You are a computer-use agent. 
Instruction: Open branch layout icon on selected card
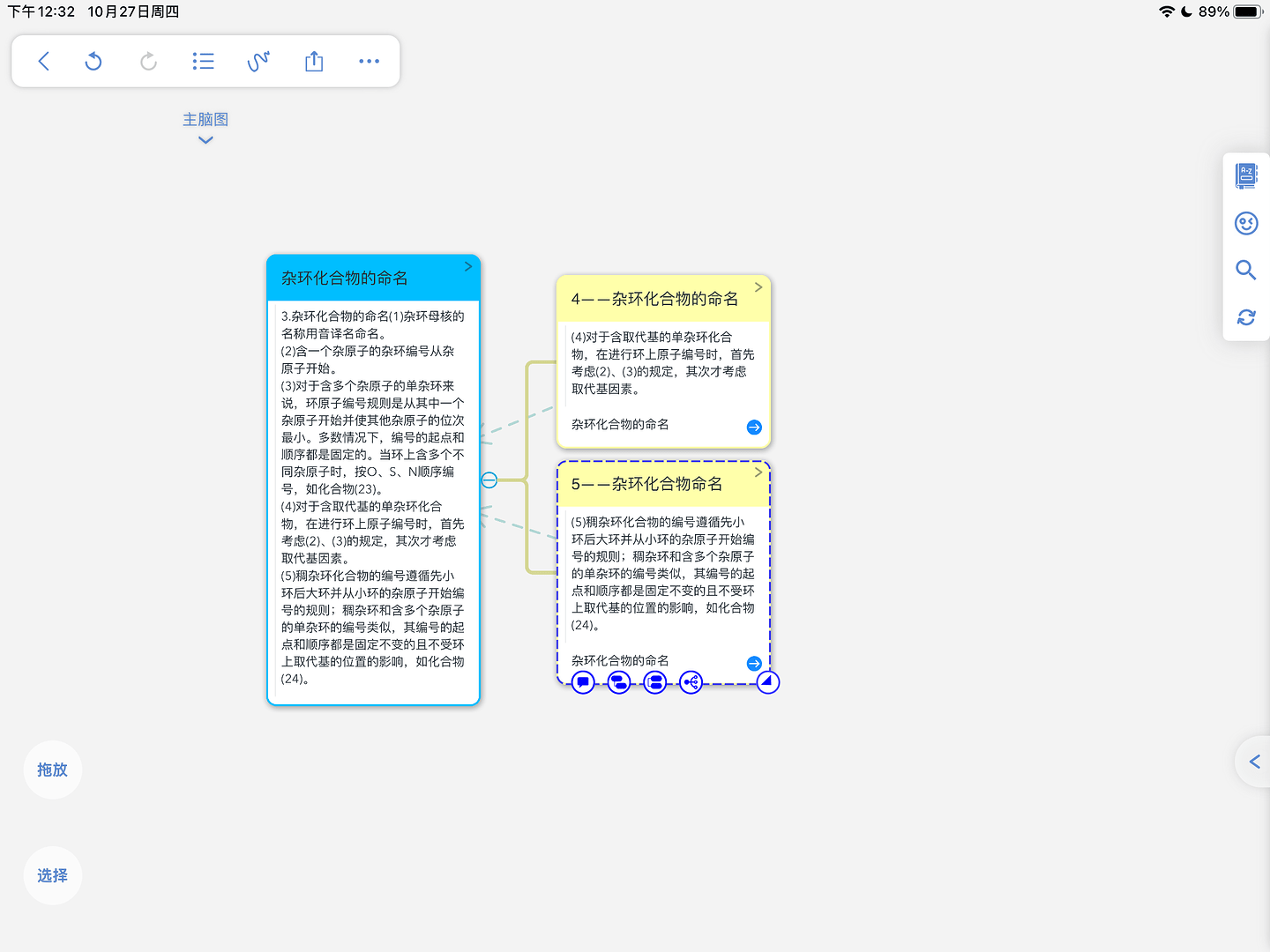691,682
